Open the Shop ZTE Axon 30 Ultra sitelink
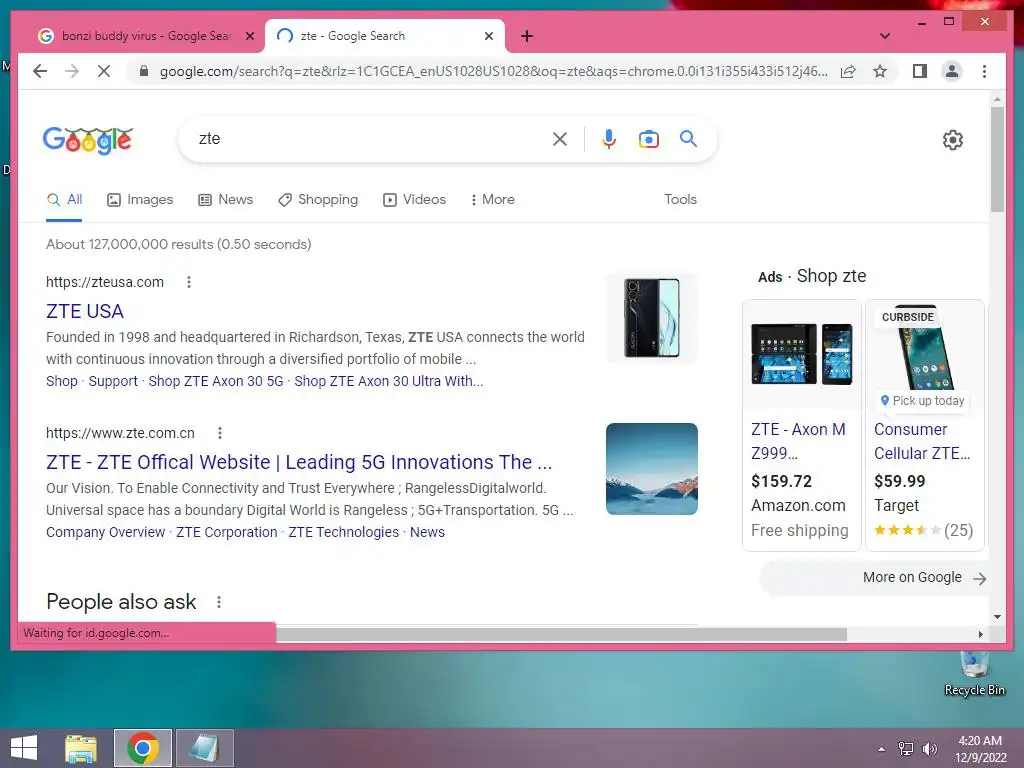Screen dimensions: 1024x768 tap(389, 381)
